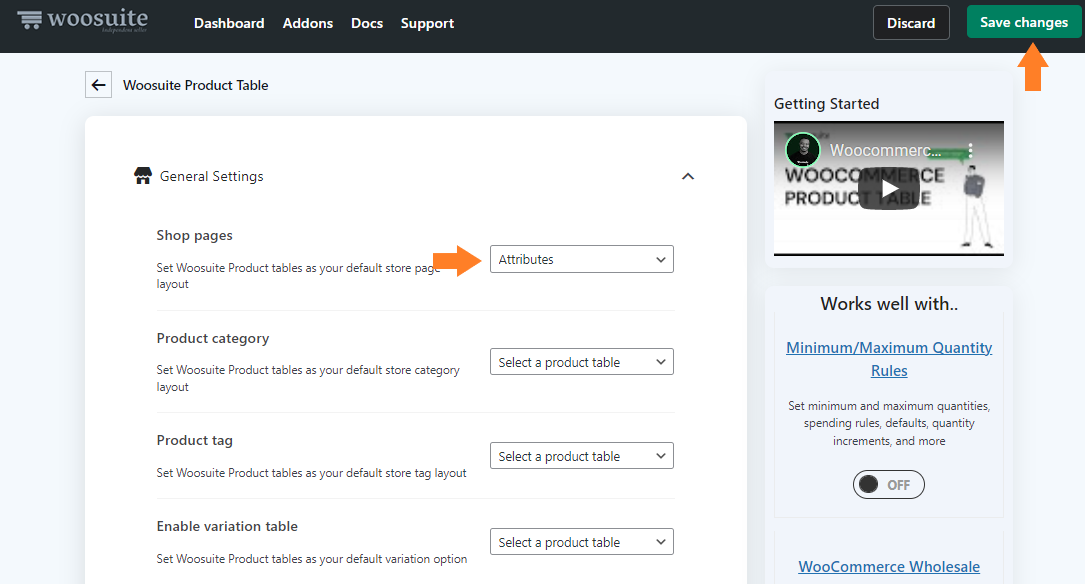Toggle Minimum/Maximum Quantity Rules switch on
Viewport: 1085px width, 584px height.
pos(888,484)
